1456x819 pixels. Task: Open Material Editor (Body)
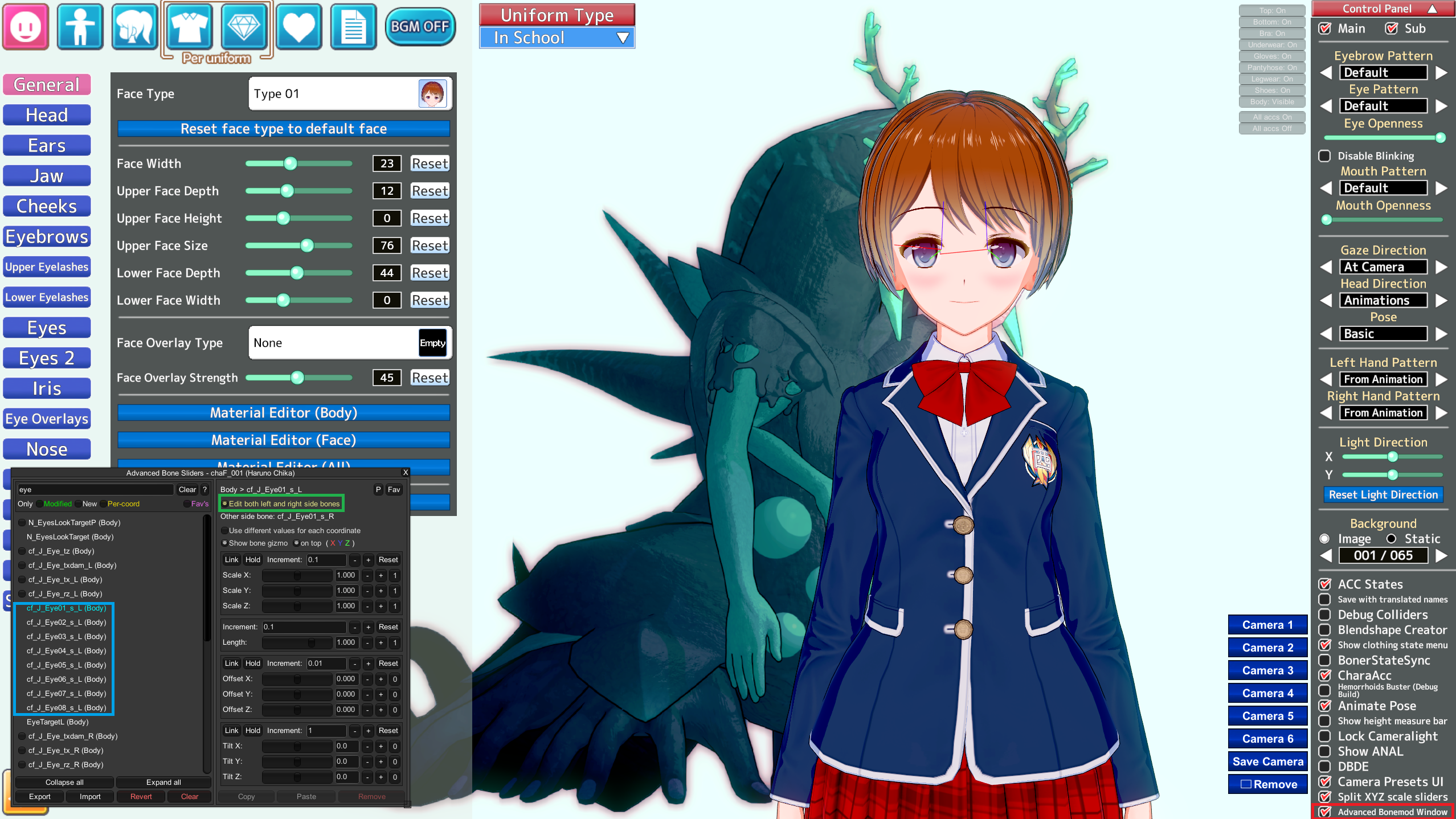284,412
